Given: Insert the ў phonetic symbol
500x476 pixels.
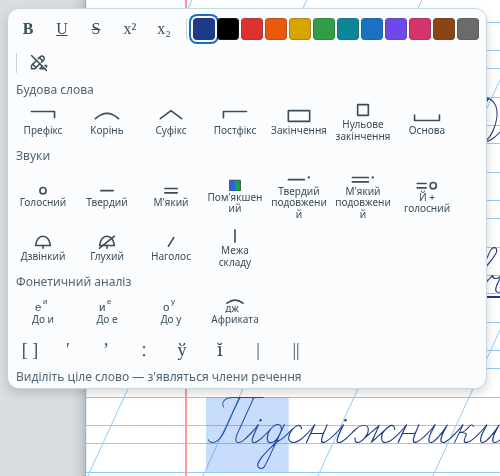Looking at the screenshot, I should pyautogui.click(x=182, y=351).
